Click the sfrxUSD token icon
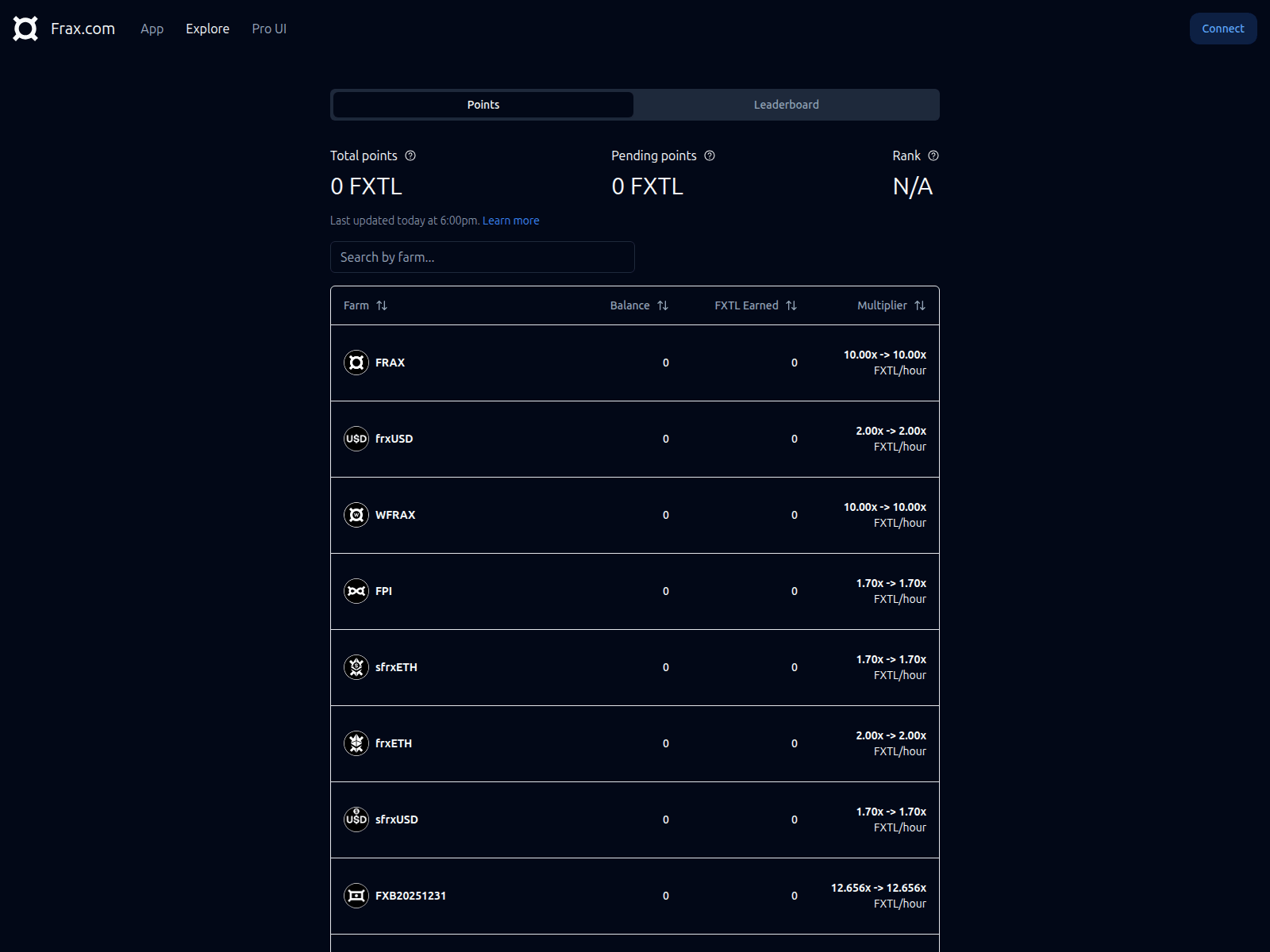This screenshot has width=1270, height=952. pos(356,820)
